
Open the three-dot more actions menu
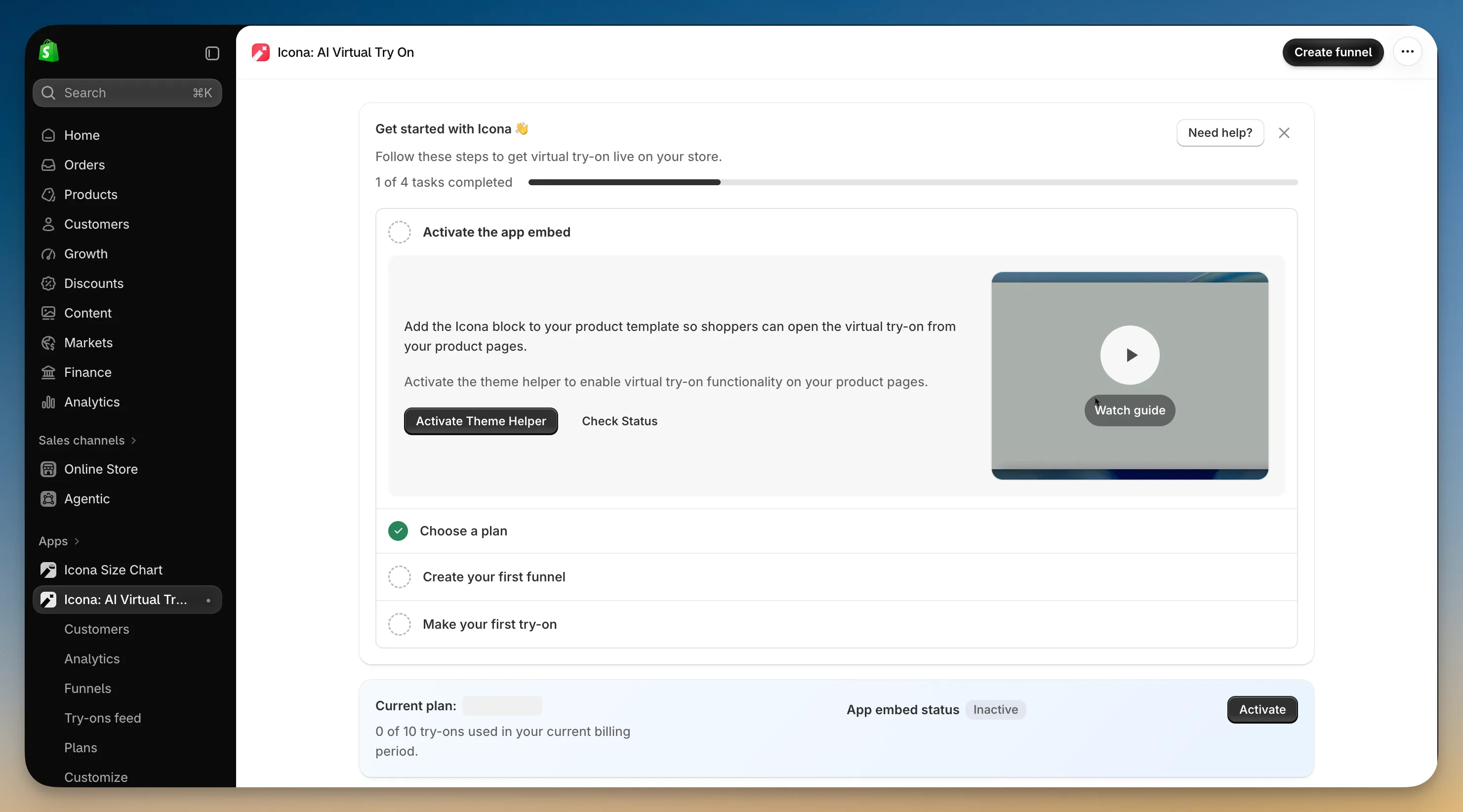(x=1407, y=52)
